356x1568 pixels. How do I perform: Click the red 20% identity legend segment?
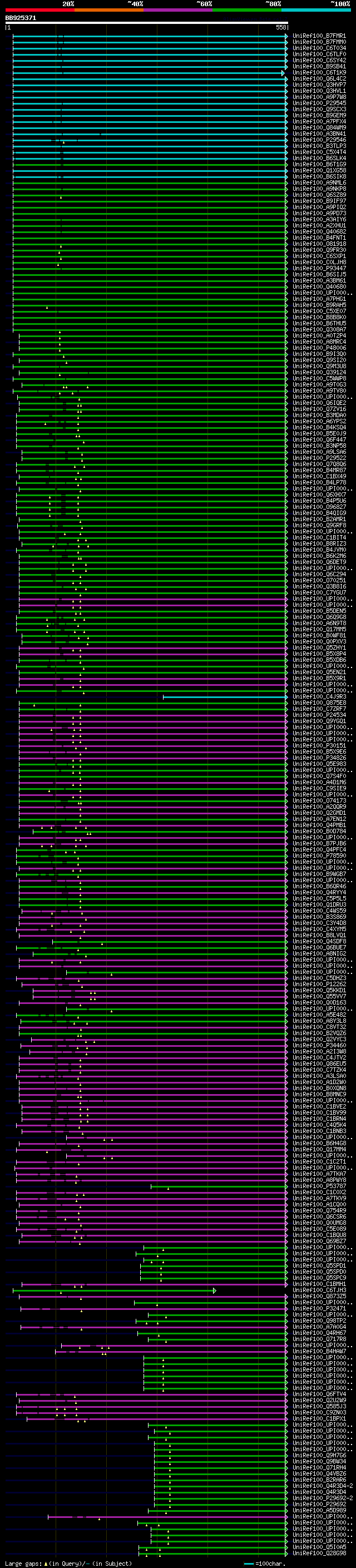39,10
